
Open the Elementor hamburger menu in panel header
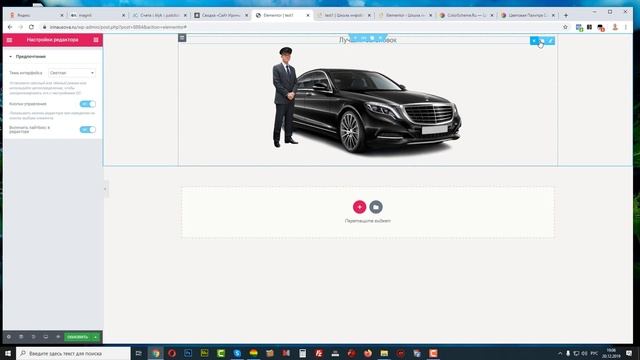pyautogui.click(x=9, y=40)
